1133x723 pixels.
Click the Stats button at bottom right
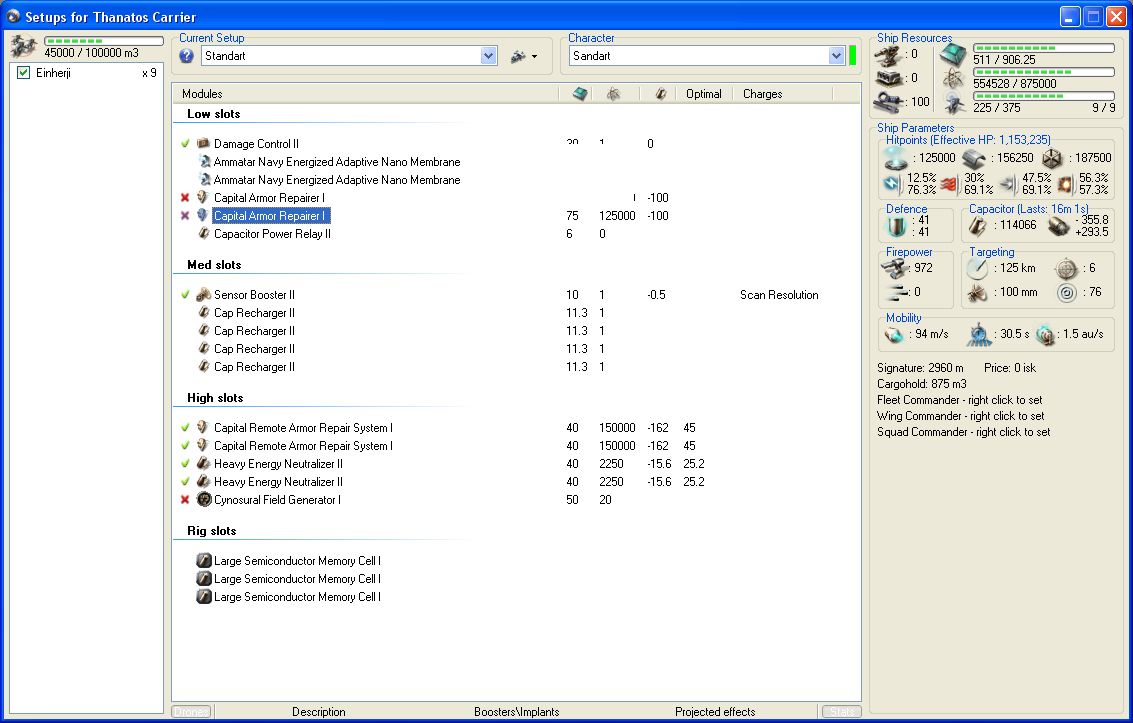pyautogui.click(x=842, y=711)
